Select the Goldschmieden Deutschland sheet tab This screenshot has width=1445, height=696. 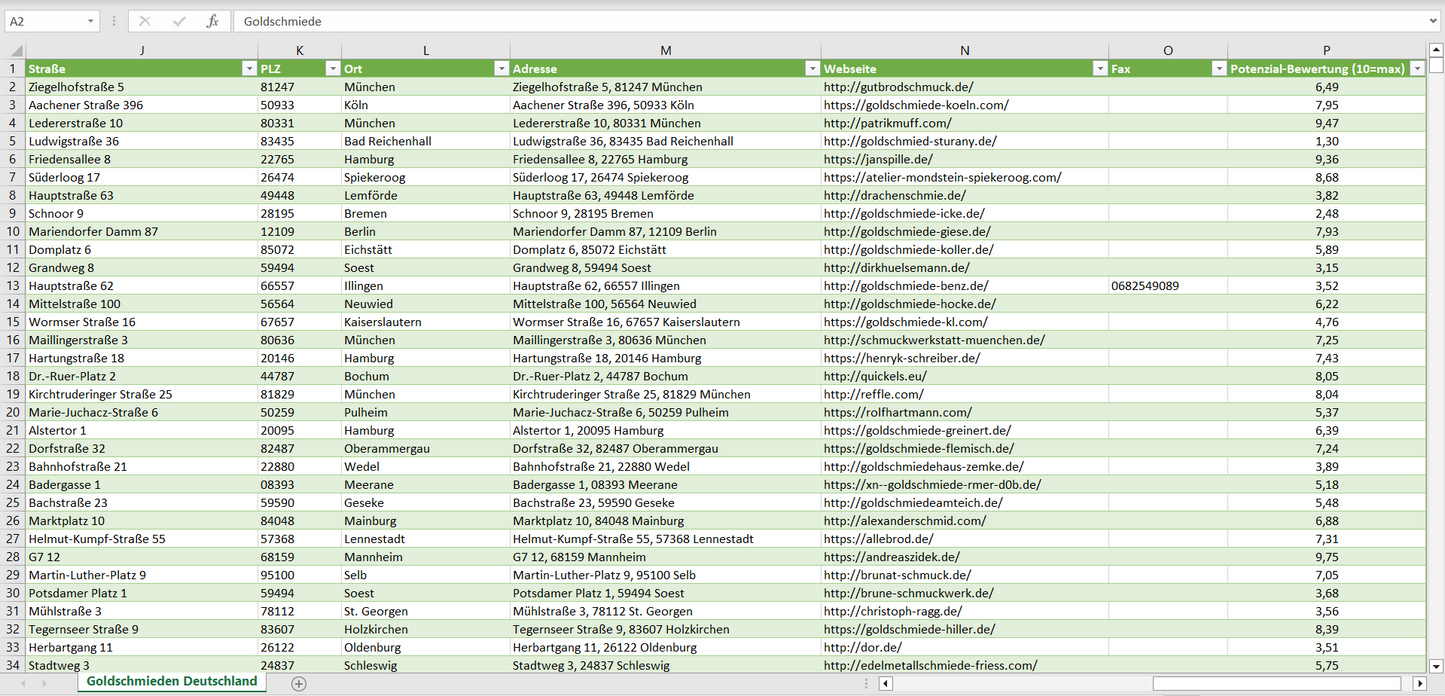point(171,681)
